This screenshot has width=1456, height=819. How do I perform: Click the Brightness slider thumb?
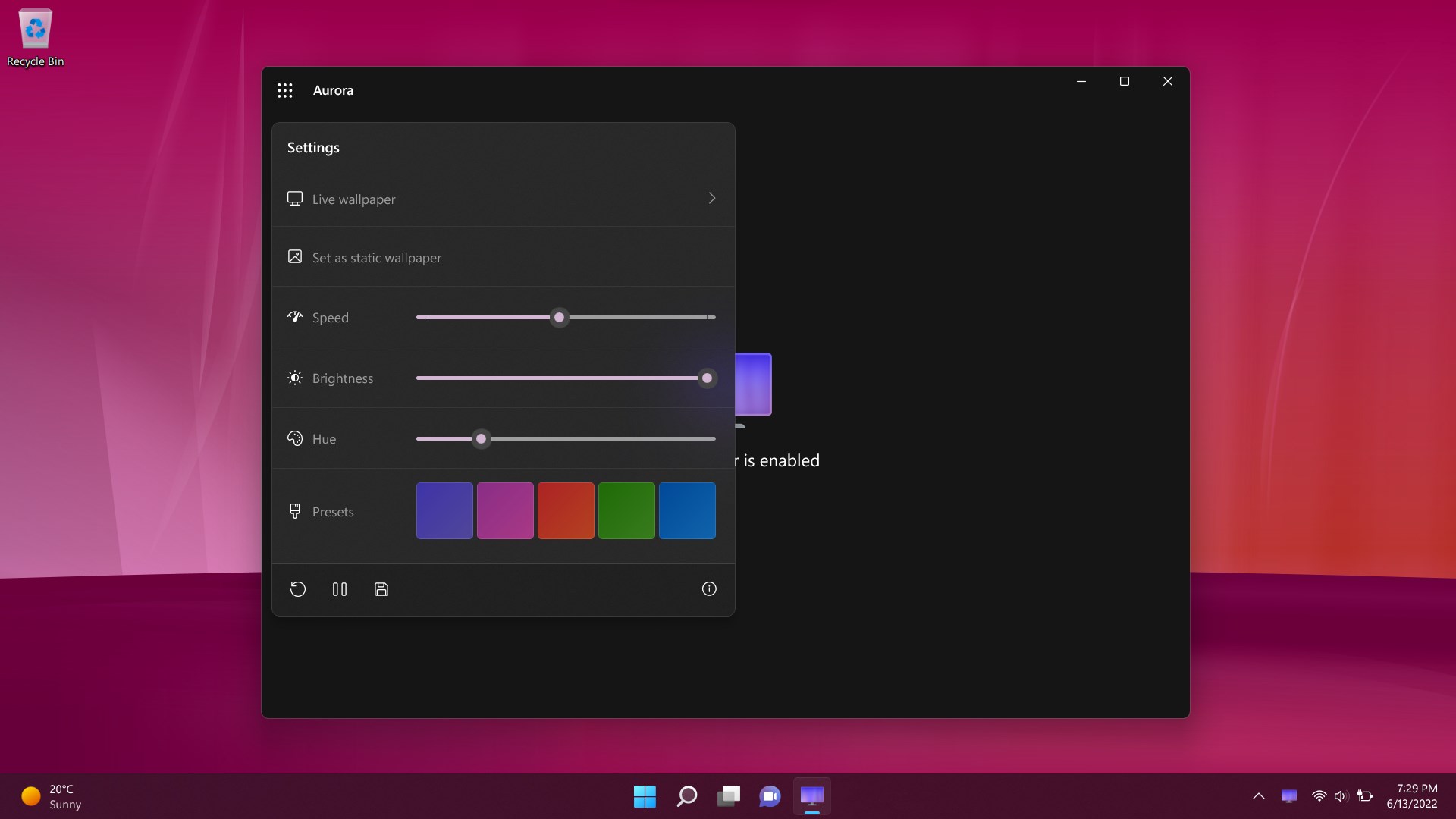point(707,378)
